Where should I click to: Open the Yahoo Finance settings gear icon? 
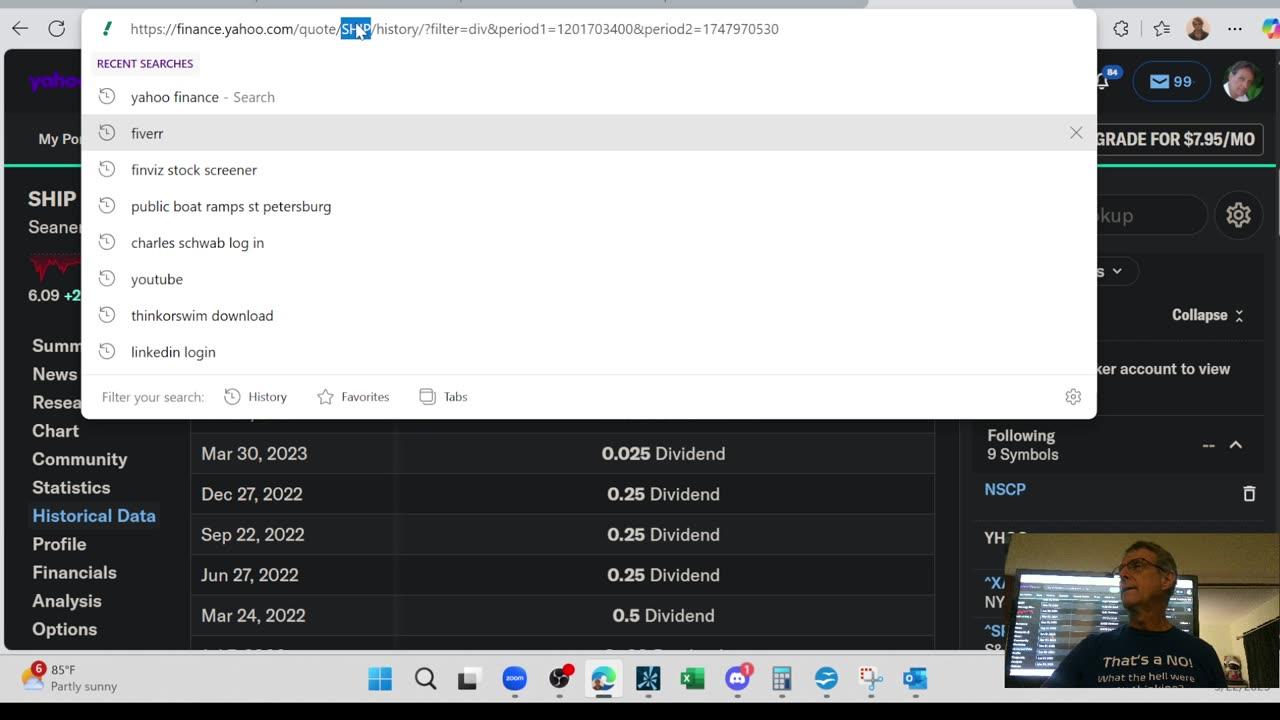(x=1238, y=215)
